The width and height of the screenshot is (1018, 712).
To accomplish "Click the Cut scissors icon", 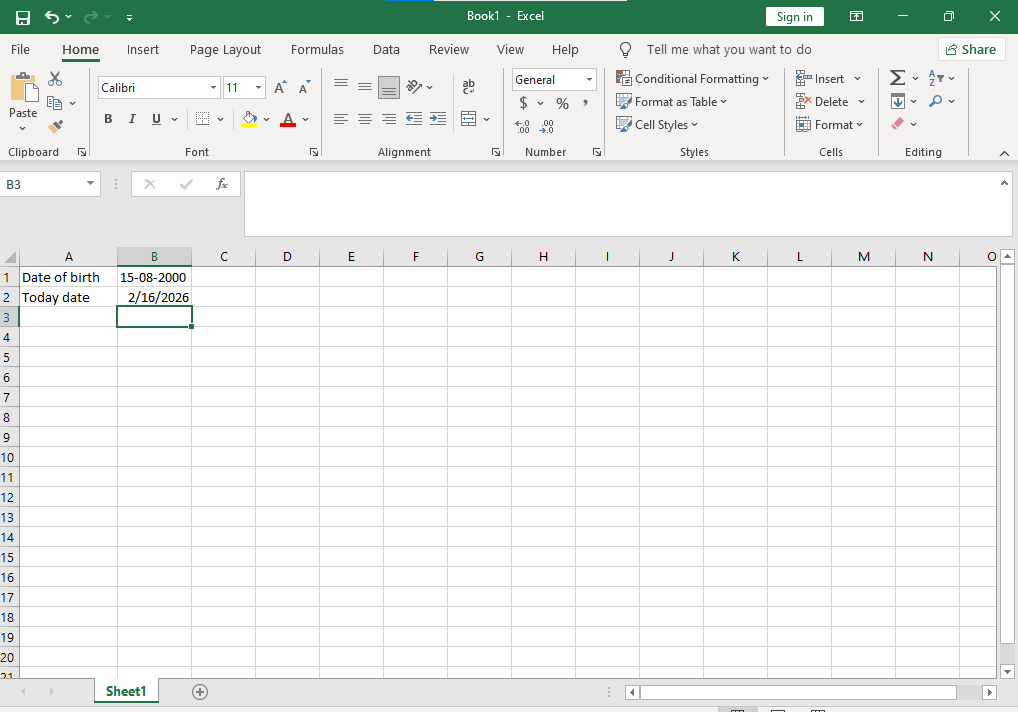I will 55,79.
